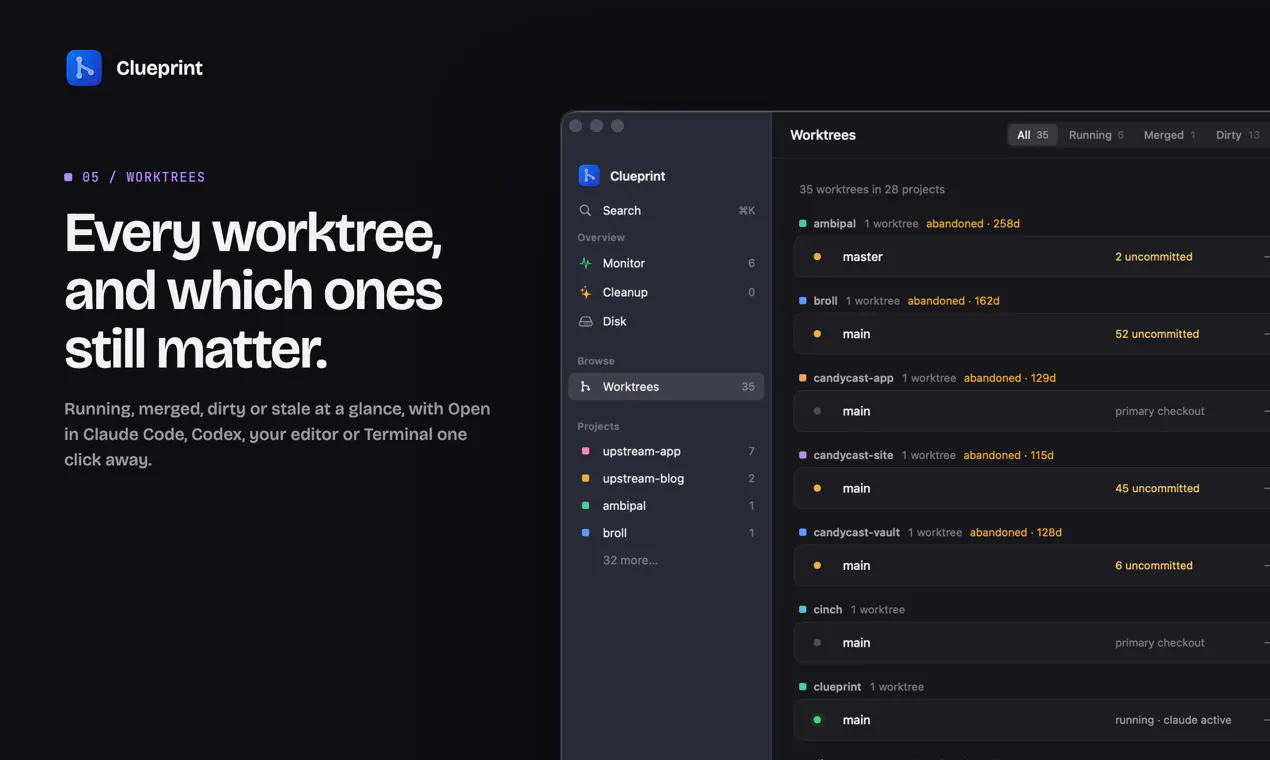Click 'running · claude active' status text
The image size is (1270, 760).
[1173, 720]
